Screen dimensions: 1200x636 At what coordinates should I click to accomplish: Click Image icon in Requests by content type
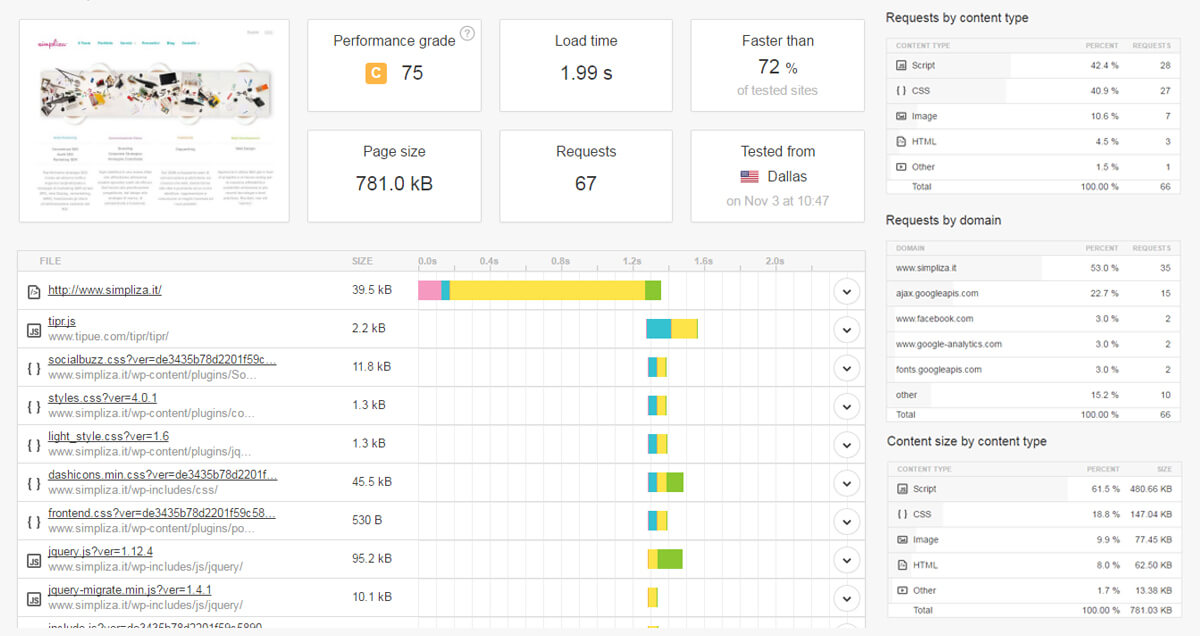pyautogui.click(x=902, y=116)
